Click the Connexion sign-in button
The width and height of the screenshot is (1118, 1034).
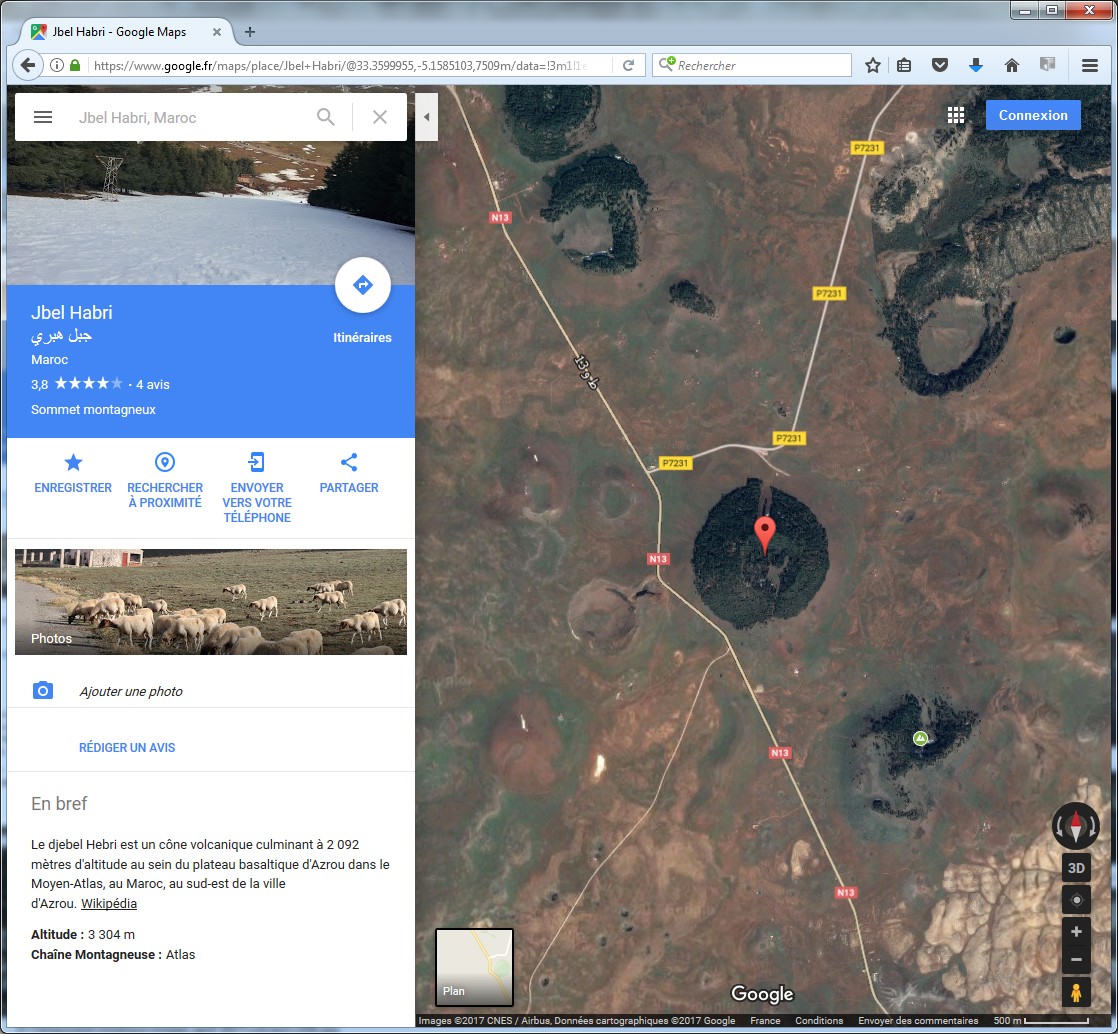[1033, 115]
